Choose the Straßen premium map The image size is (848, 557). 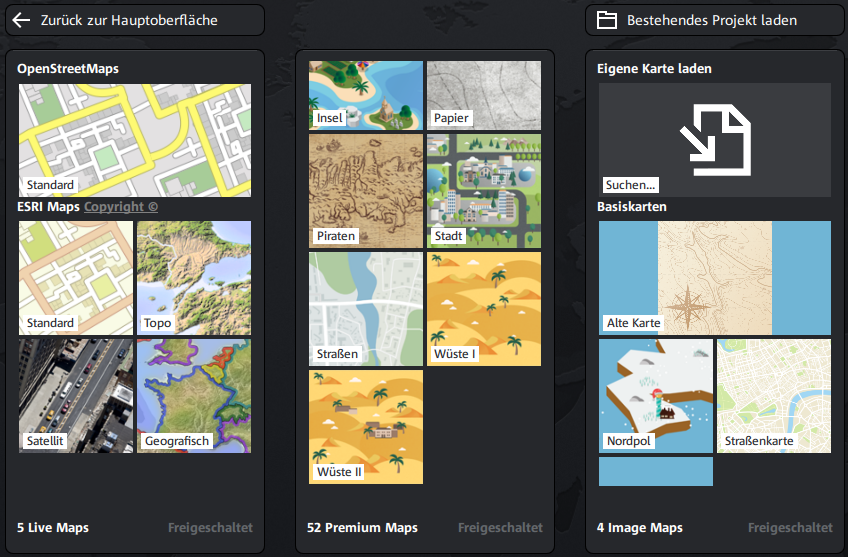tap(366, 309)
